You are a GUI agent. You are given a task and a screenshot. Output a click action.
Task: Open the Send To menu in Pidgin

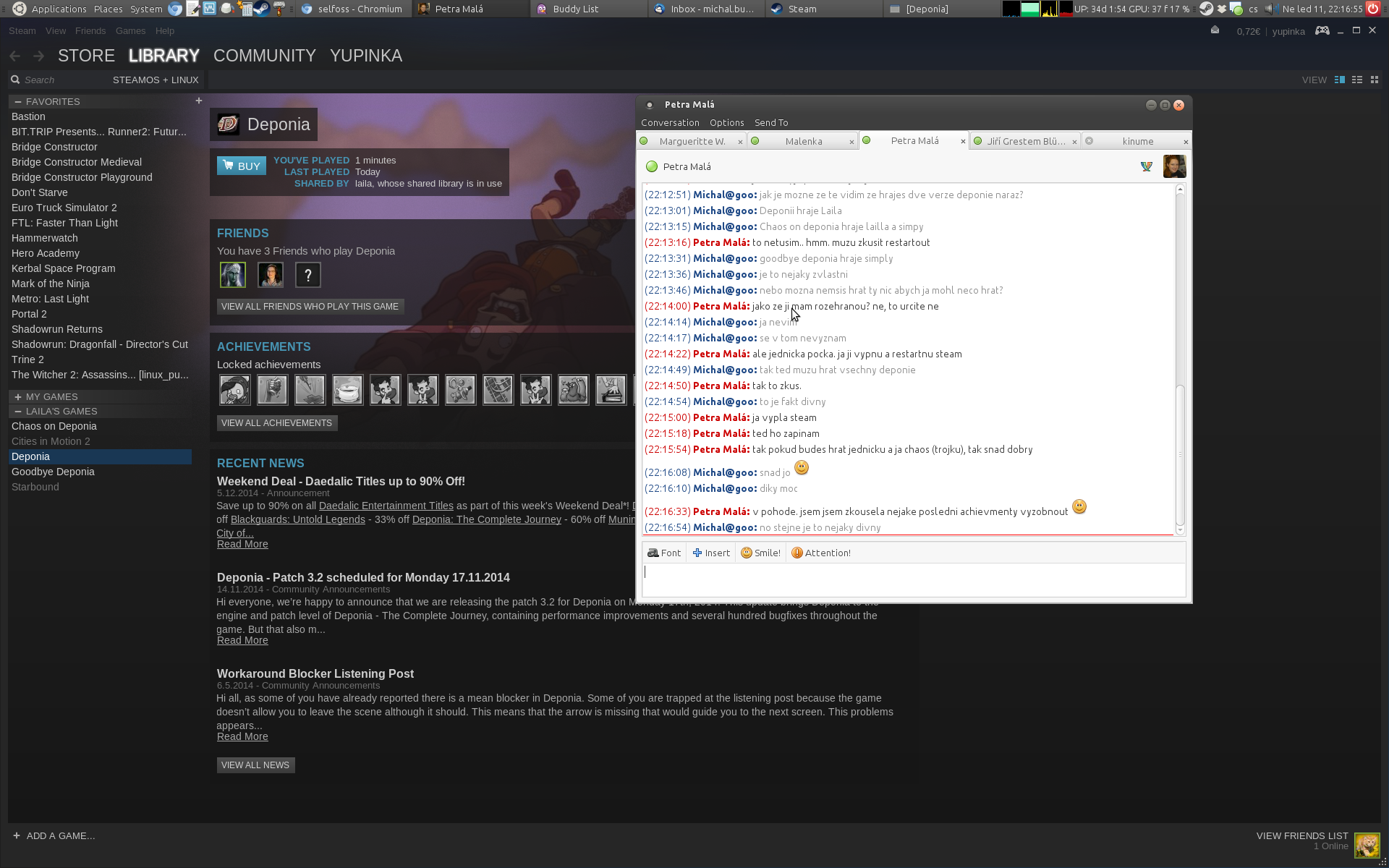[x=771, y=122]
